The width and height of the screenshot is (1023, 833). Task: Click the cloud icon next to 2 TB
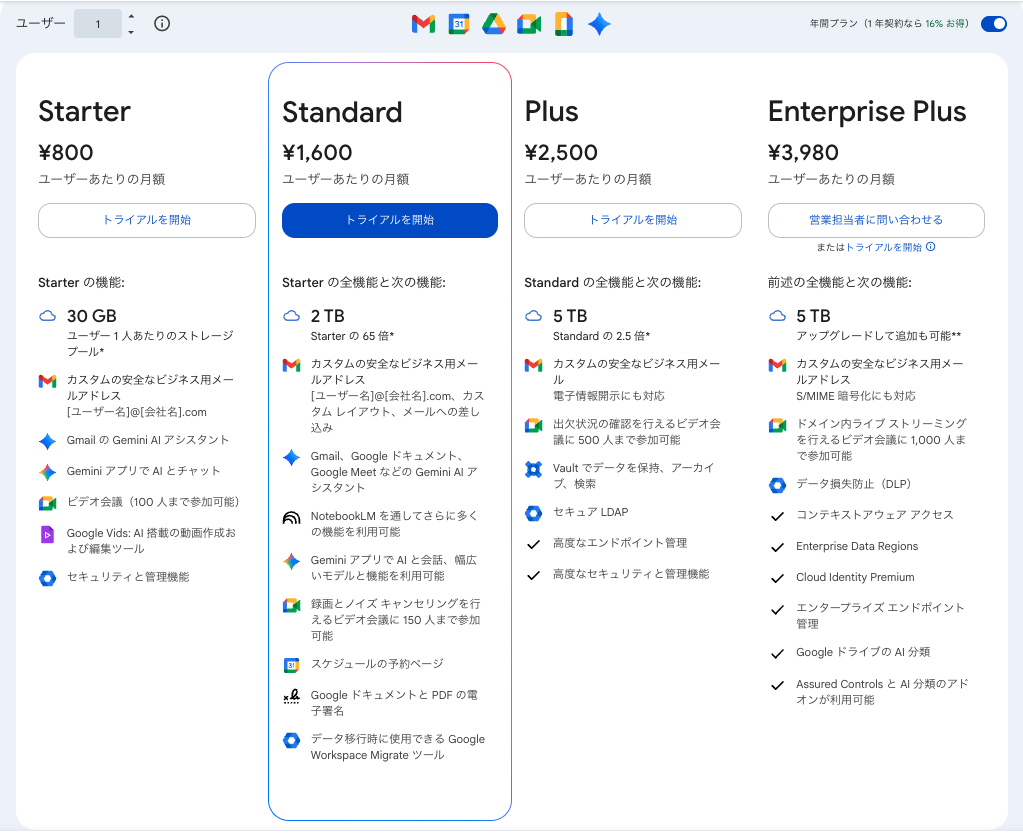point(292,316)
